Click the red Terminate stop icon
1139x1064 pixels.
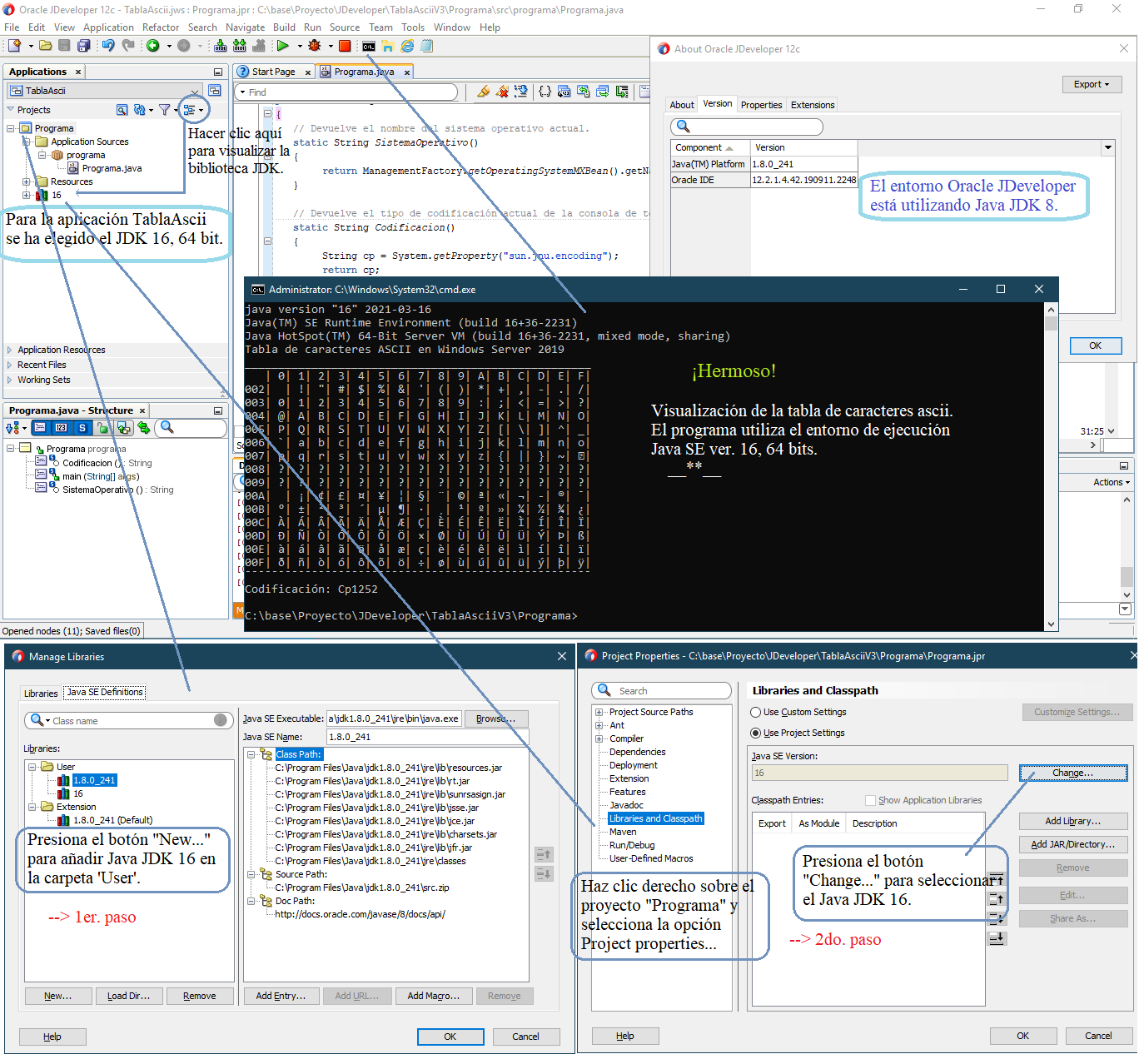tap(345, 46)
